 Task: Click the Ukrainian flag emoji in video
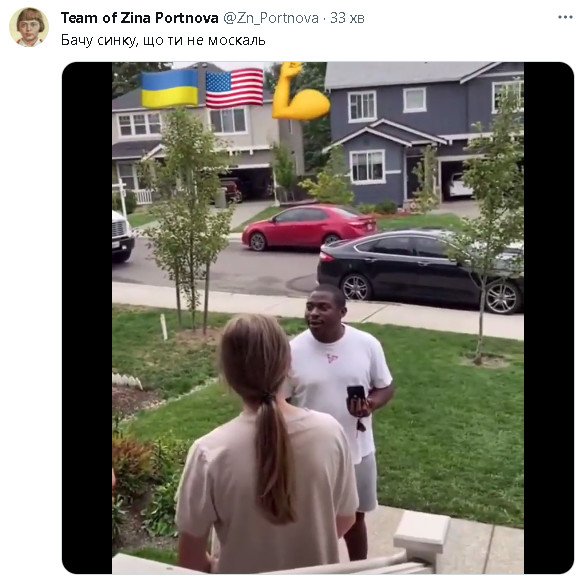[170, 88]
